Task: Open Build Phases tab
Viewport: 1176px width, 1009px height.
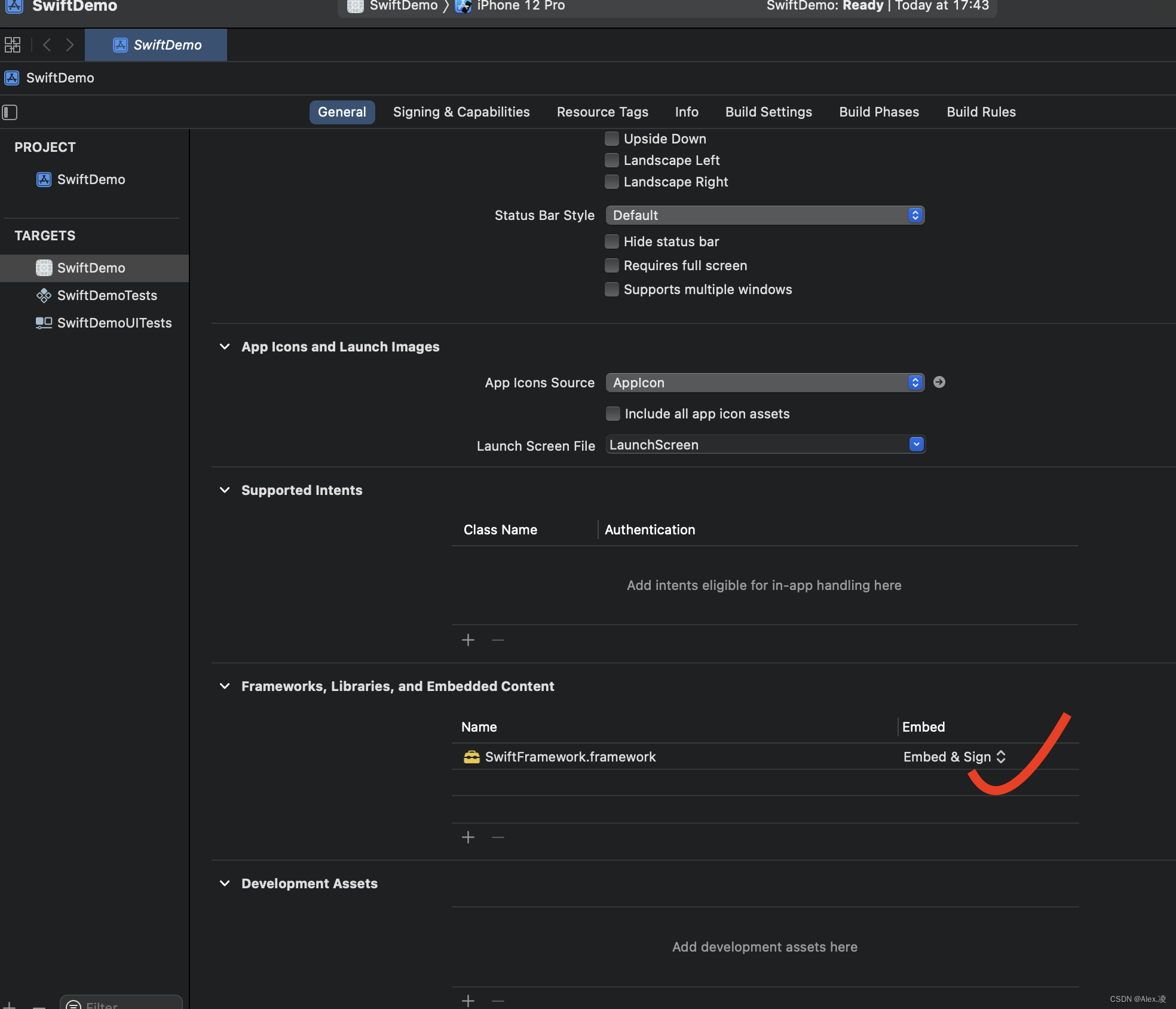Action: (879, 112)
